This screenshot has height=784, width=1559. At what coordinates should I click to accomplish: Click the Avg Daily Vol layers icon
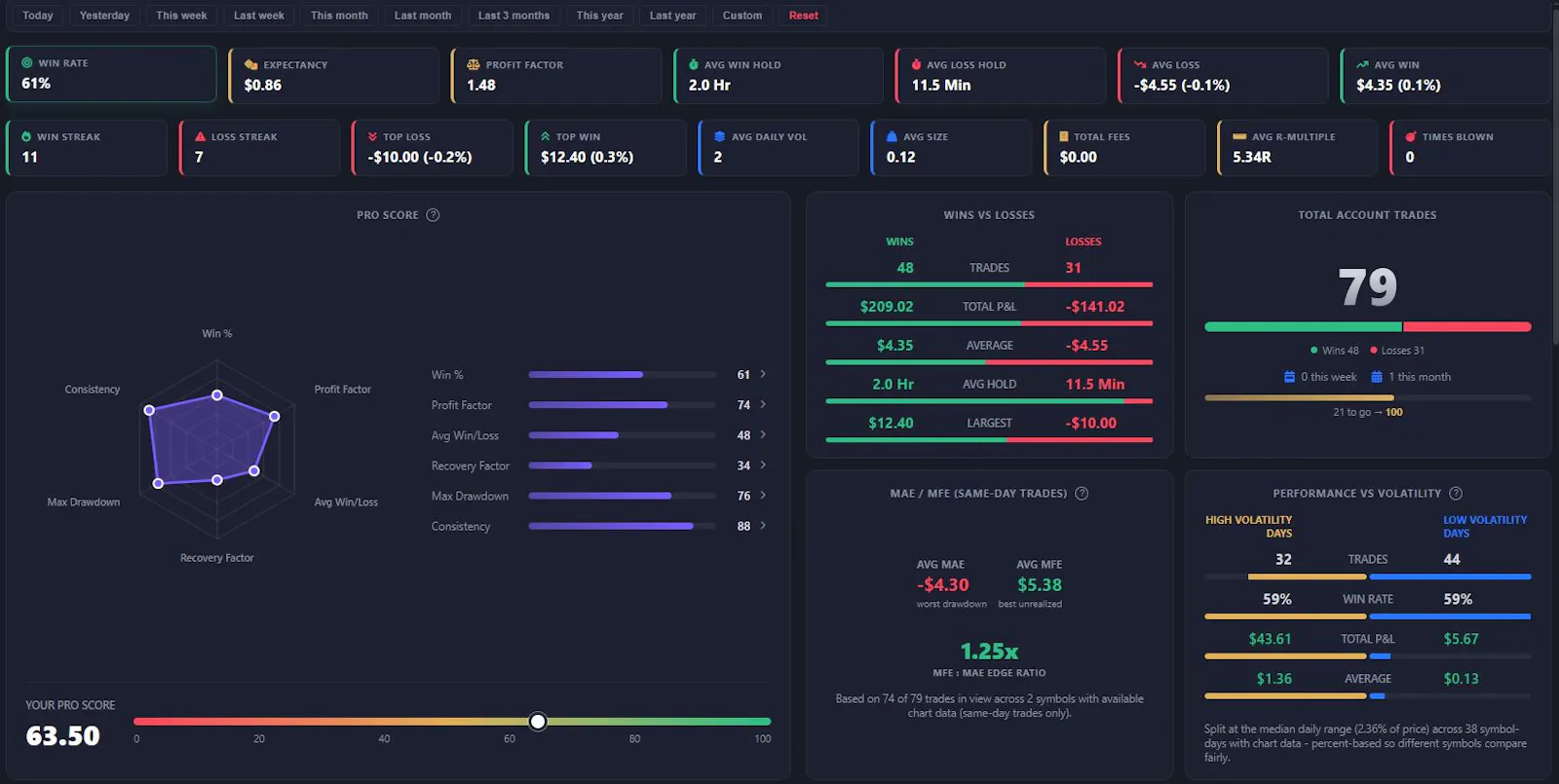[x=719, y=136]
